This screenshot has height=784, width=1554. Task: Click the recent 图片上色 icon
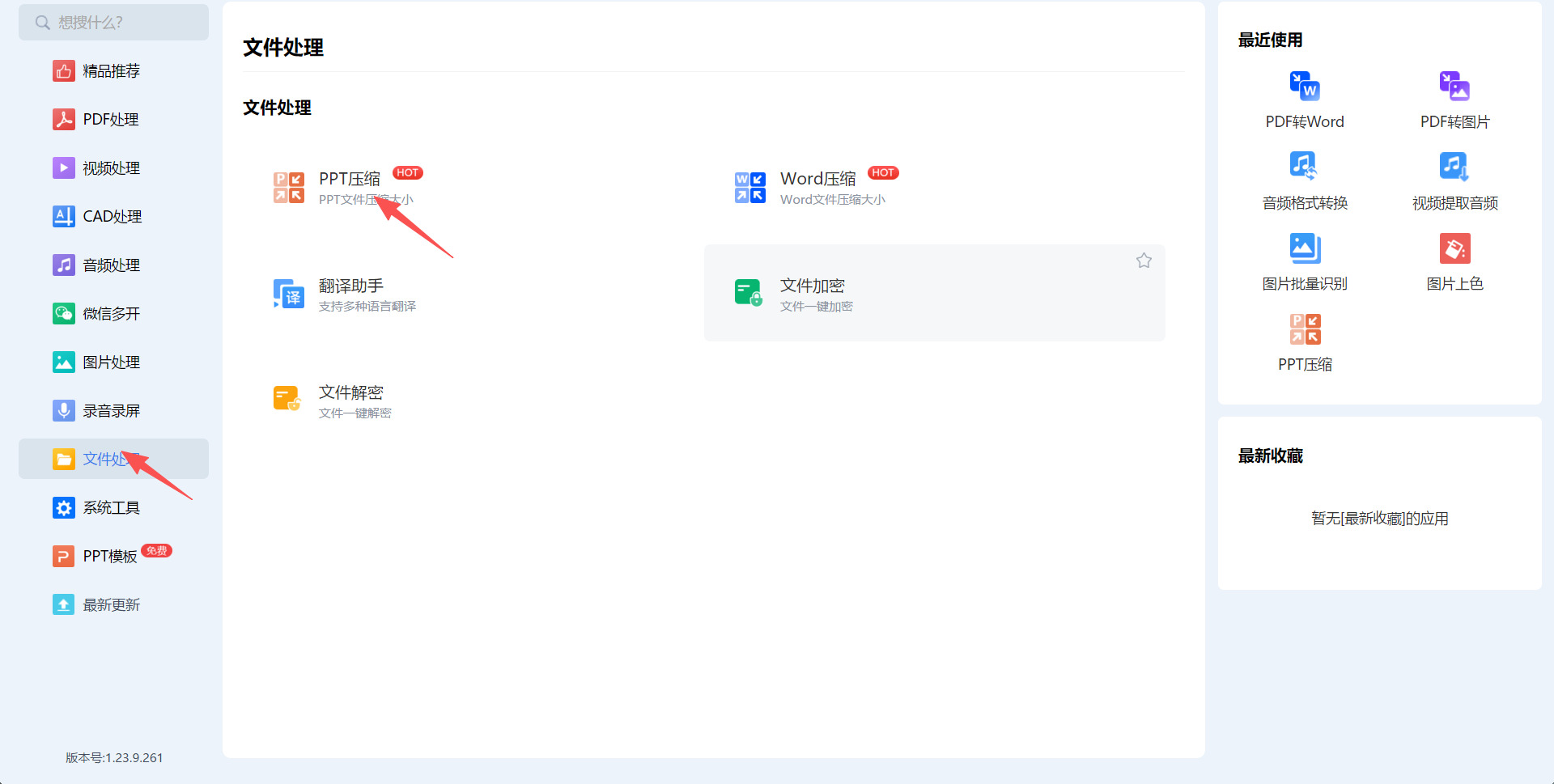(x=1454, y=248)
